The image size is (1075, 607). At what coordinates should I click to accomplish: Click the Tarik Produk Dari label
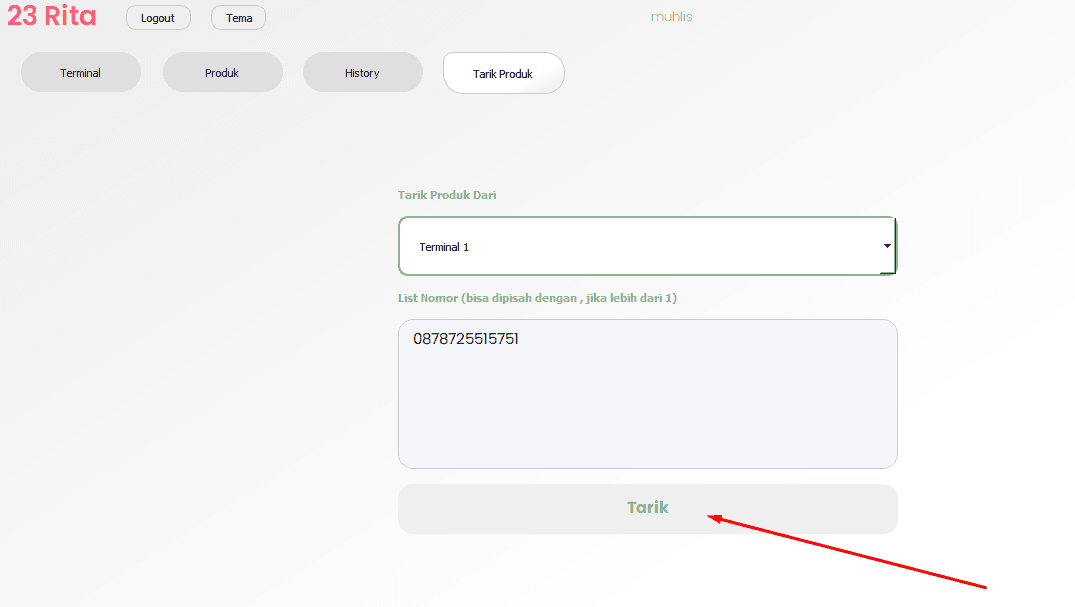coord(447,195)
